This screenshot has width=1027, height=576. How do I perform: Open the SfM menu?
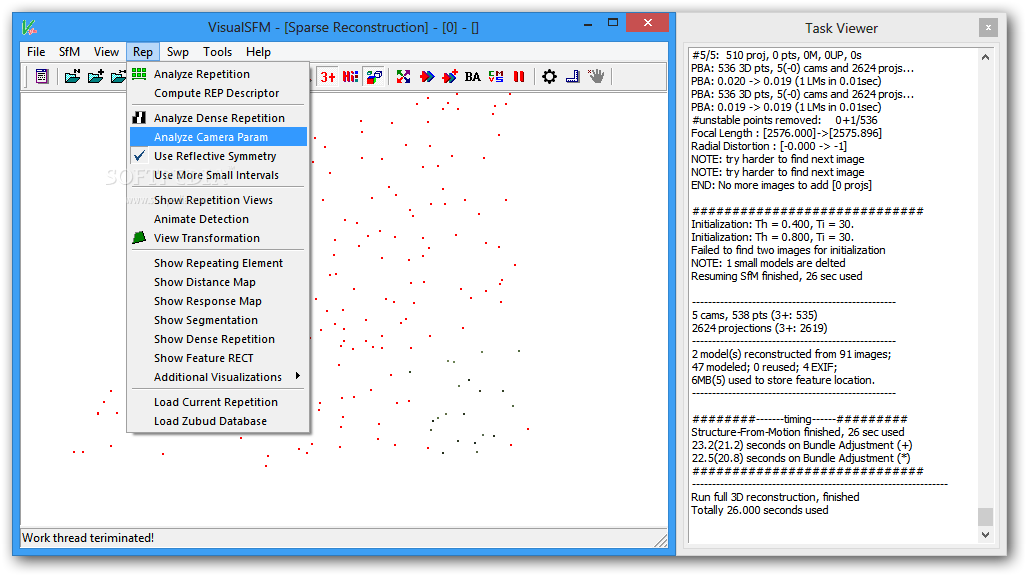click(69, 52)
